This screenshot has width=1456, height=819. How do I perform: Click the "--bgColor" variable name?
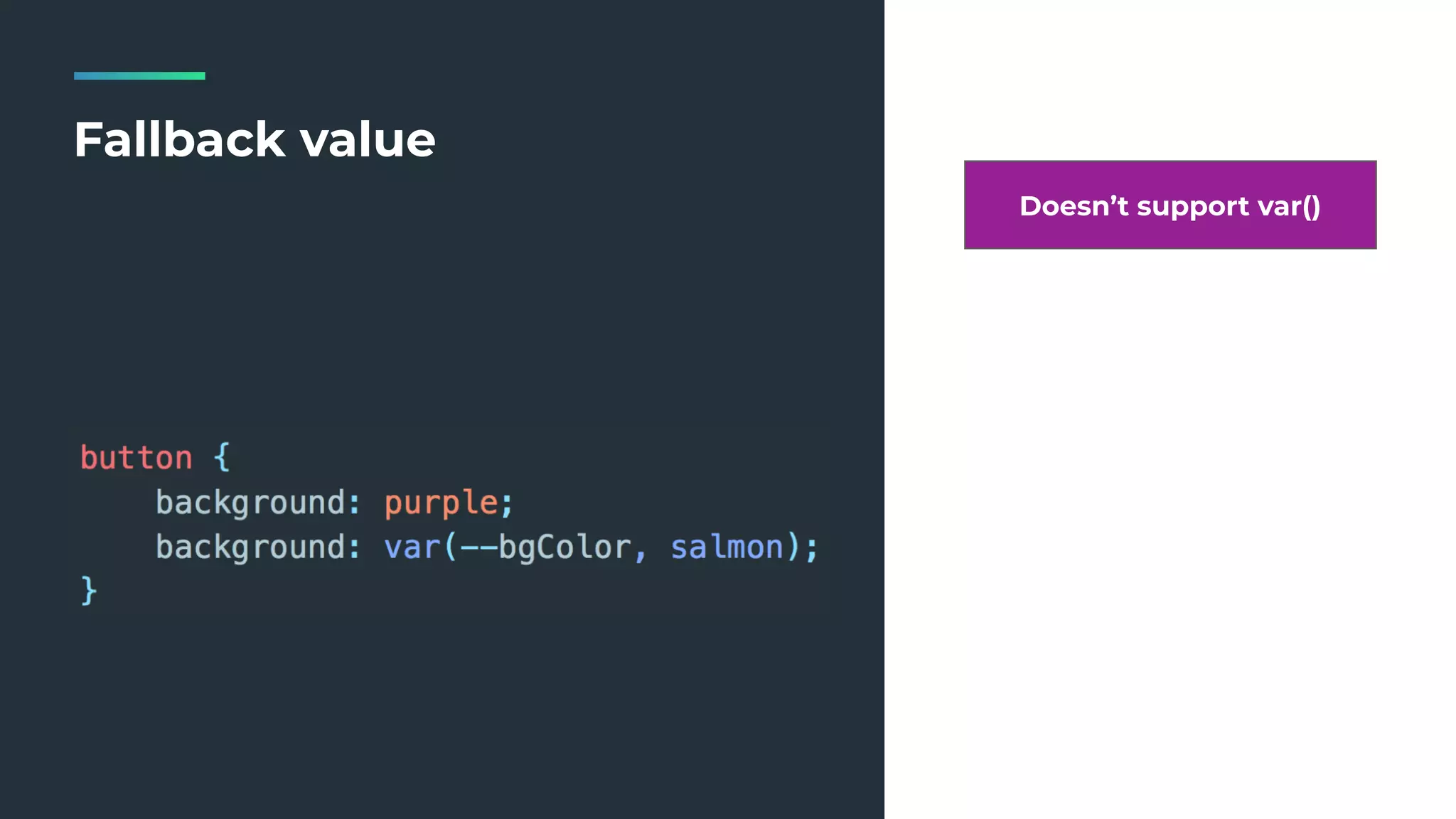pos(545,547)
